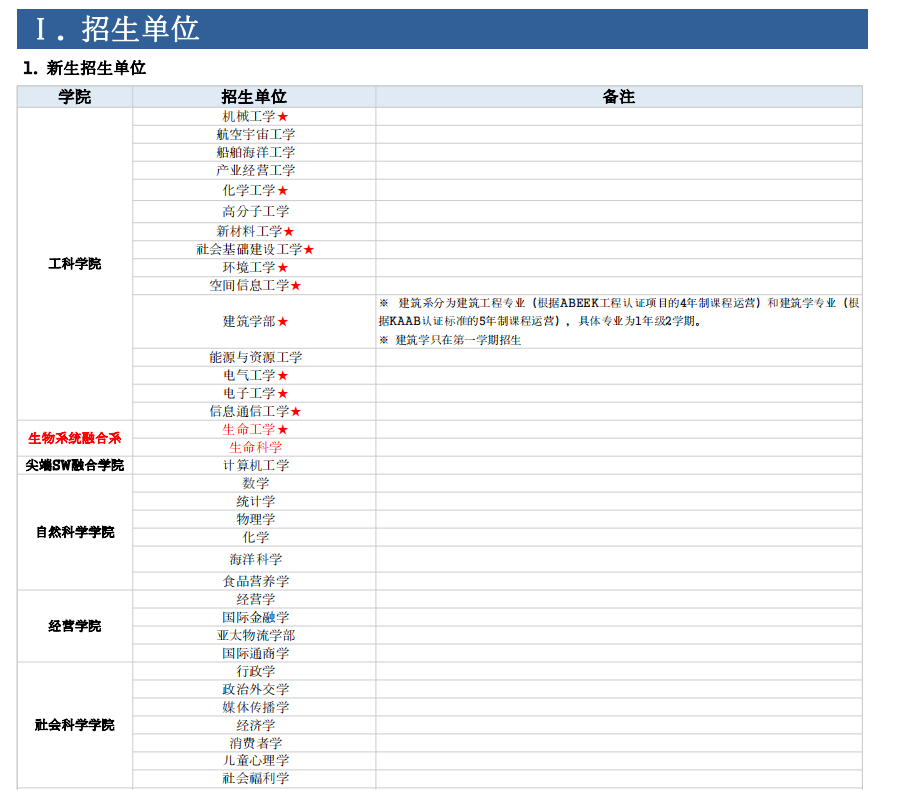
Task: Click the '招生单位' column header
Action: coord(254,97)
